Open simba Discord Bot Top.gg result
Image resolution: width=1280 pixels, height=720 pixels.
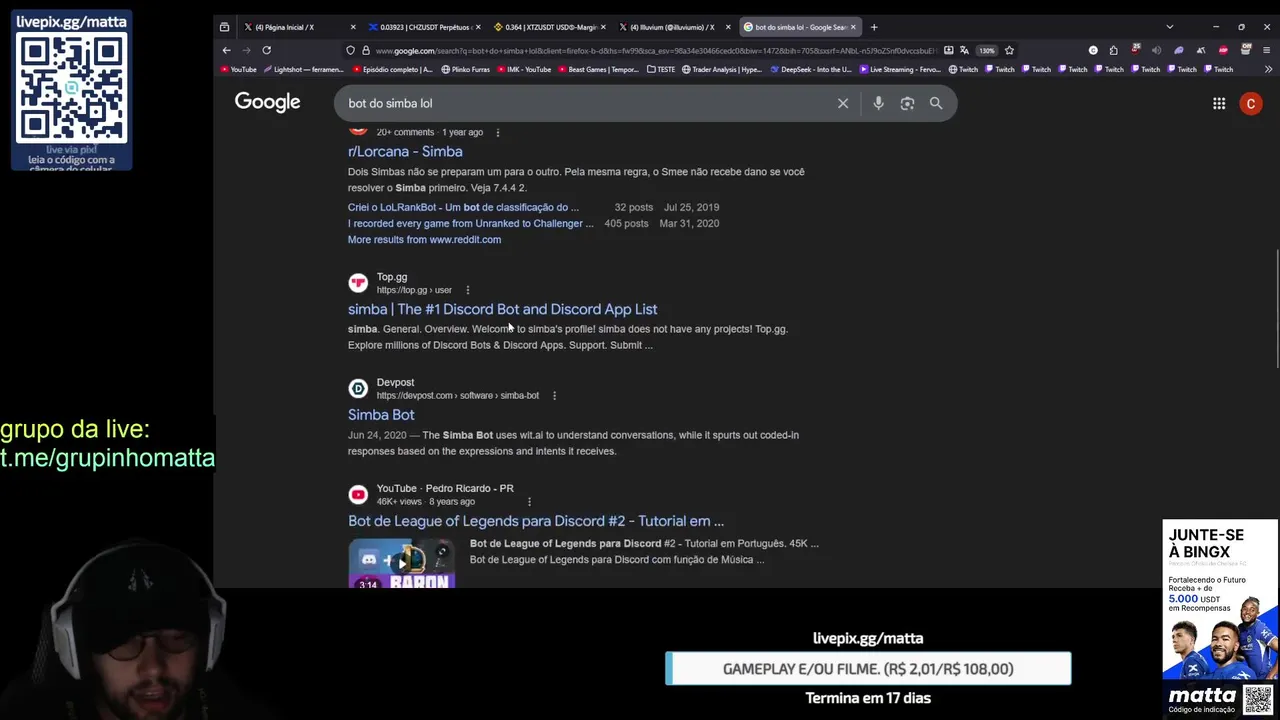pos(502,309)
